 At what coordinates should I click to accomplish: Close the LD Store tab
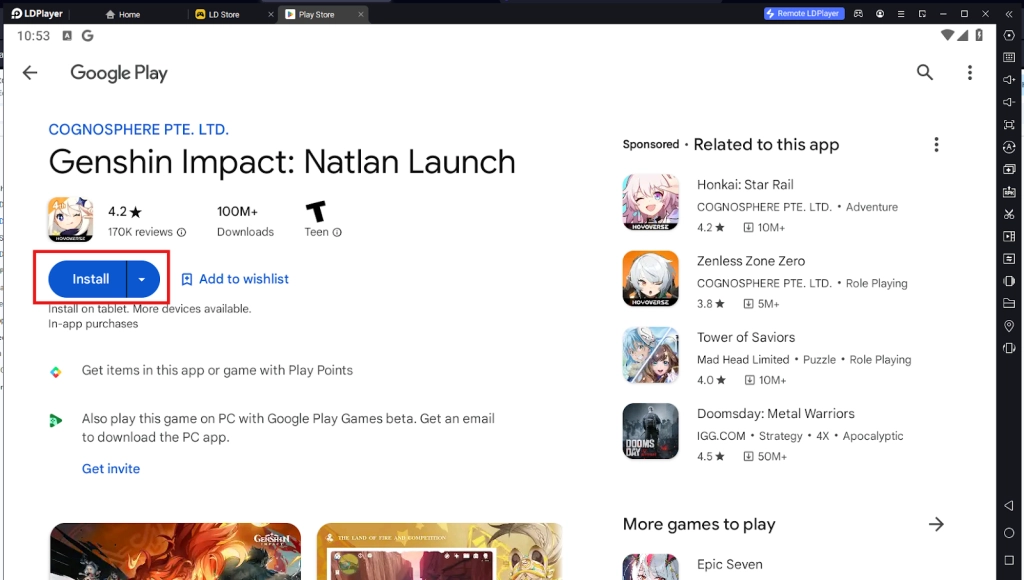point(270,14)
